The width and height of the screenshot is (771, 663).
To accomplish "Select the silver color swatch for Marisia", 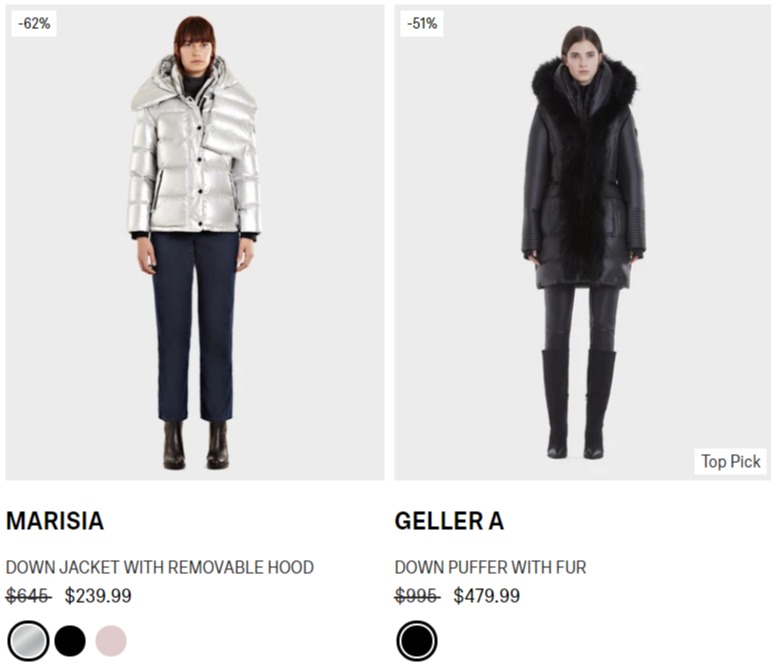I will point(29,641).
